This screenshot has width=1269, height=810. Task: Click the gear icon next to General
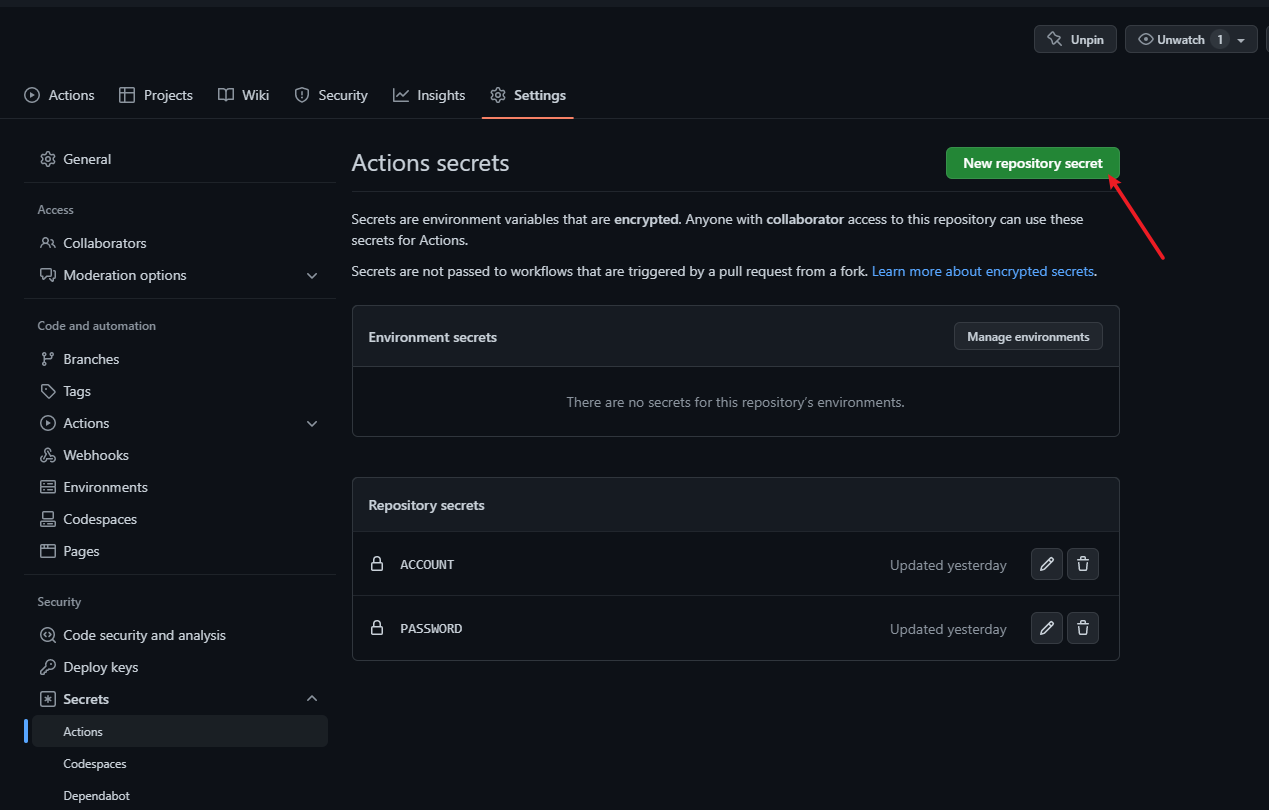47,159
